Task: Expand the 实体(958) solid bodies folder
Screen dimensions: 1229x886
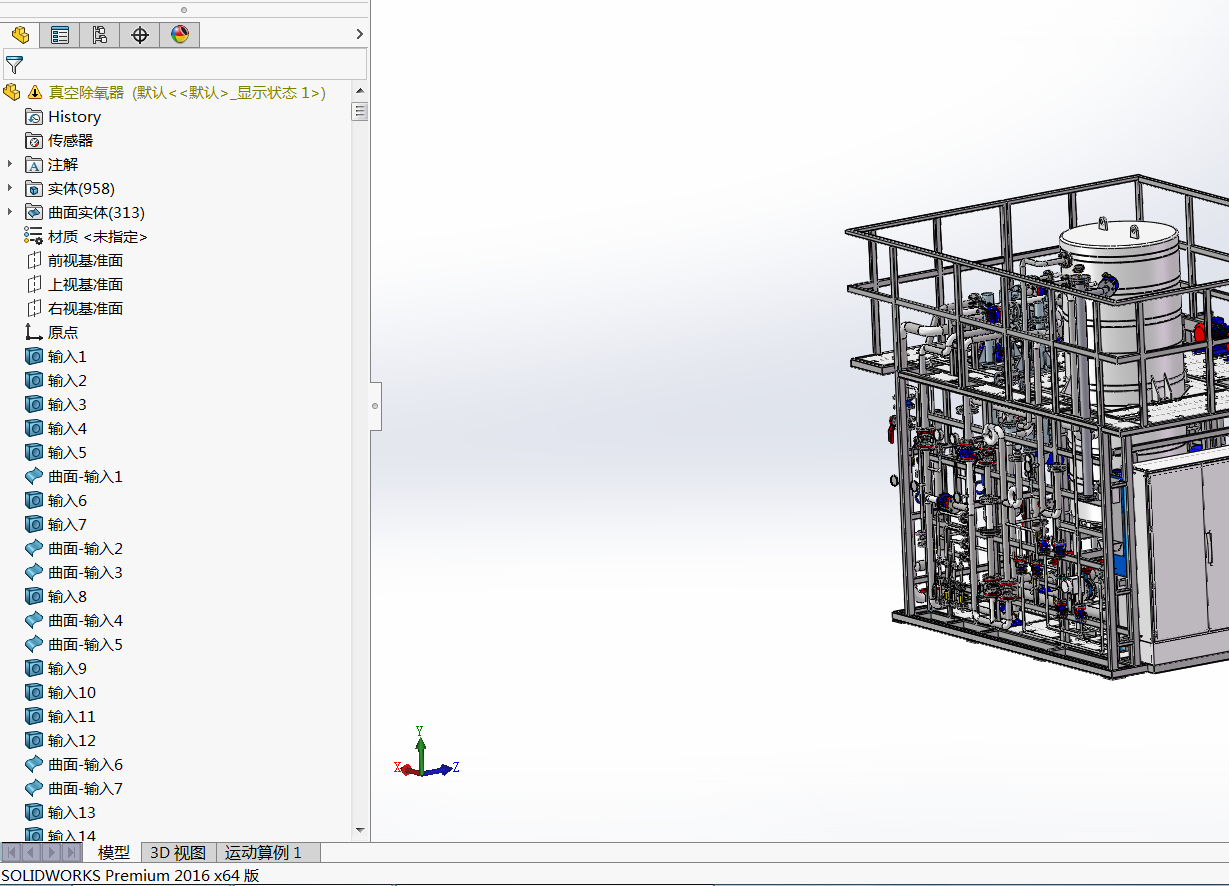Action: click(x=10, y=188)
